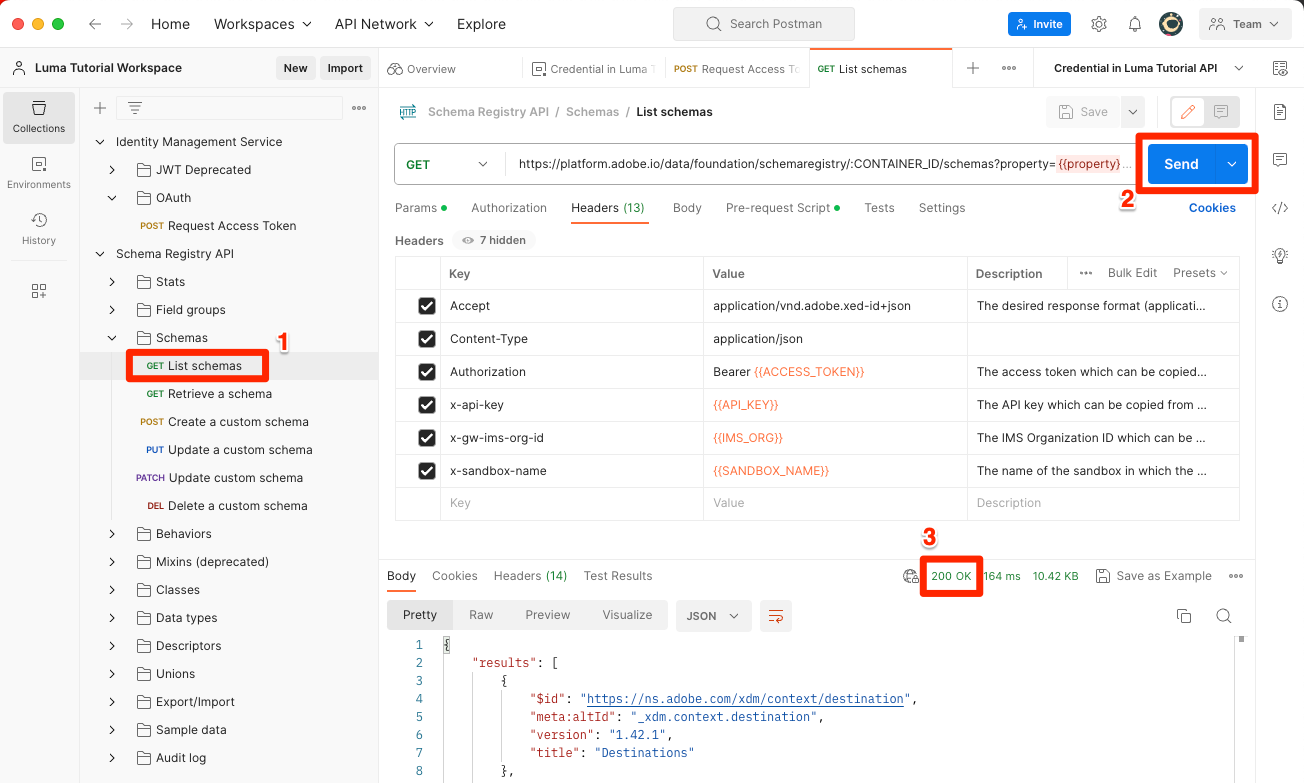Copy the response body with copy icon

coord(1184,616)
